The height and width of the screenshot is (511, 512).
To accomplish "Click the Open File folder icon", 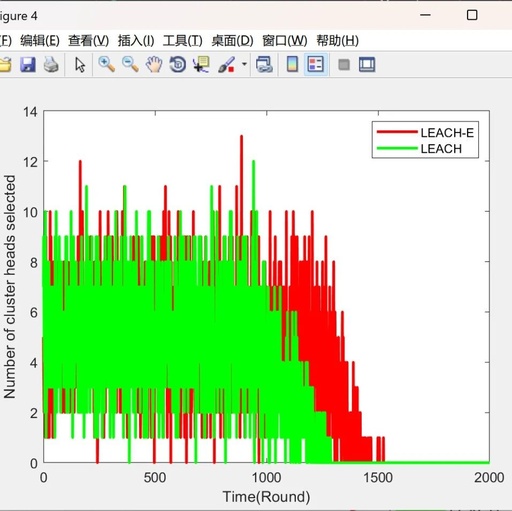I will (x=5, y=64).
